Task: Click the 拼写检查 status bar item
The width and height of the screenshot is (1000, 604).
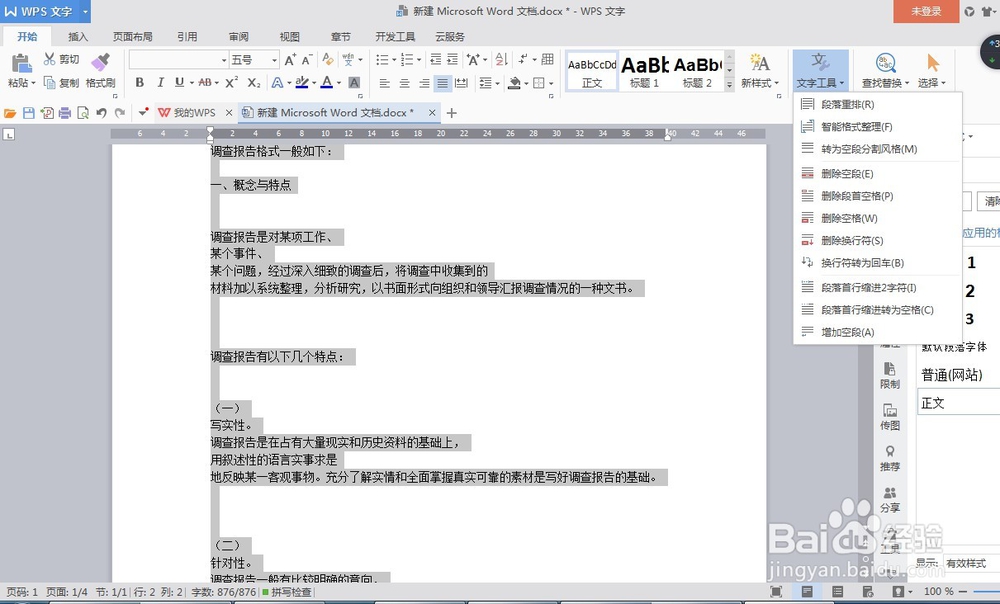Action: 287,592
